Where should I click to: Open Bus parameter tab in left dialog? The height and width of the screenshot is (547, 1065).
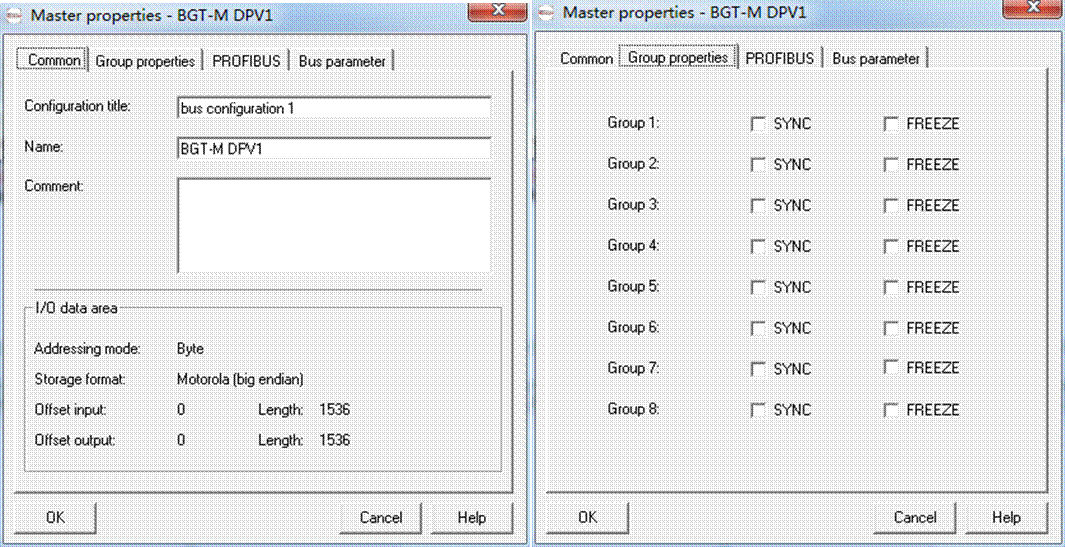(342, 61)
